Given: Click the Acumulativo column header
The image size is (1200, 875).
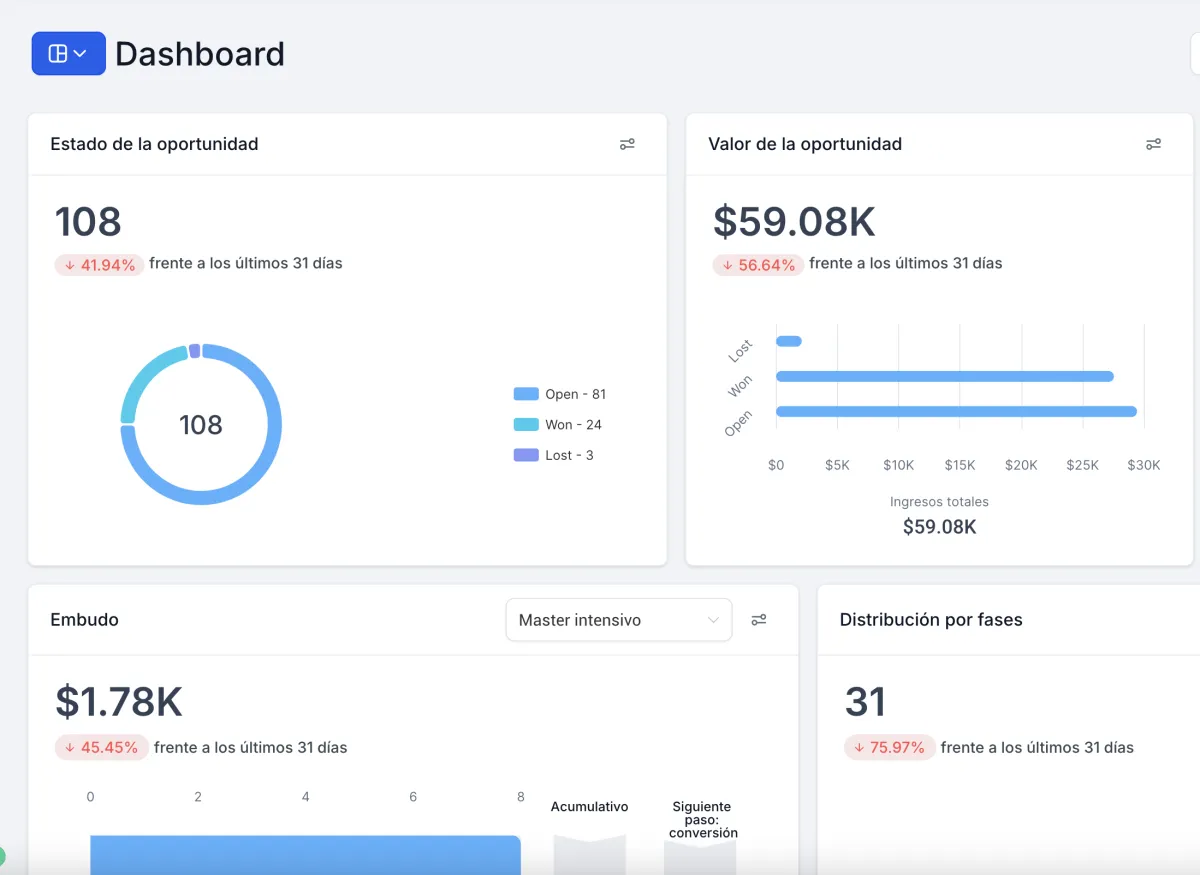Looking at the screenshot, I should pyautogui.click(x=590, y=806).
